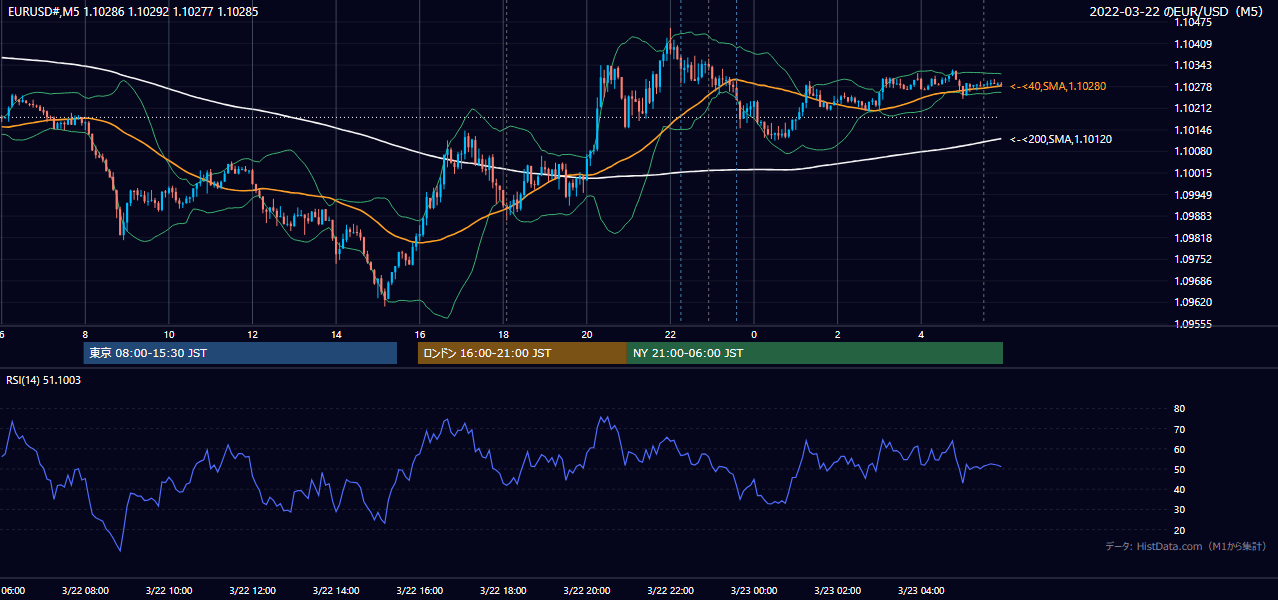Click the '3/22 10:00' bottom time label
1278x600 pixels.
(168, 591)
